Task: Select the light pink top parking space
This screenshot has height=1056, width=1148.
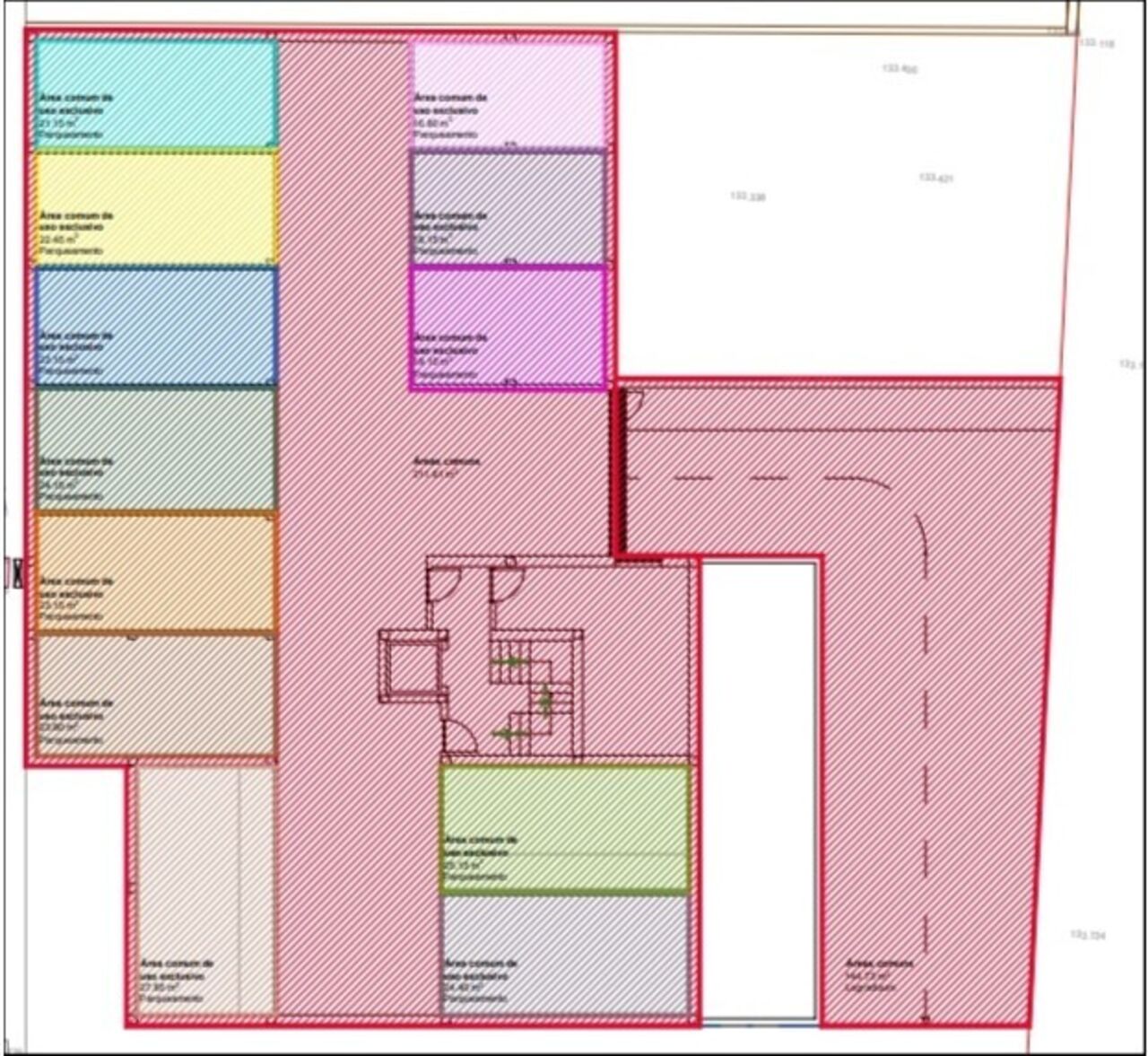Action: pos(508,94)
